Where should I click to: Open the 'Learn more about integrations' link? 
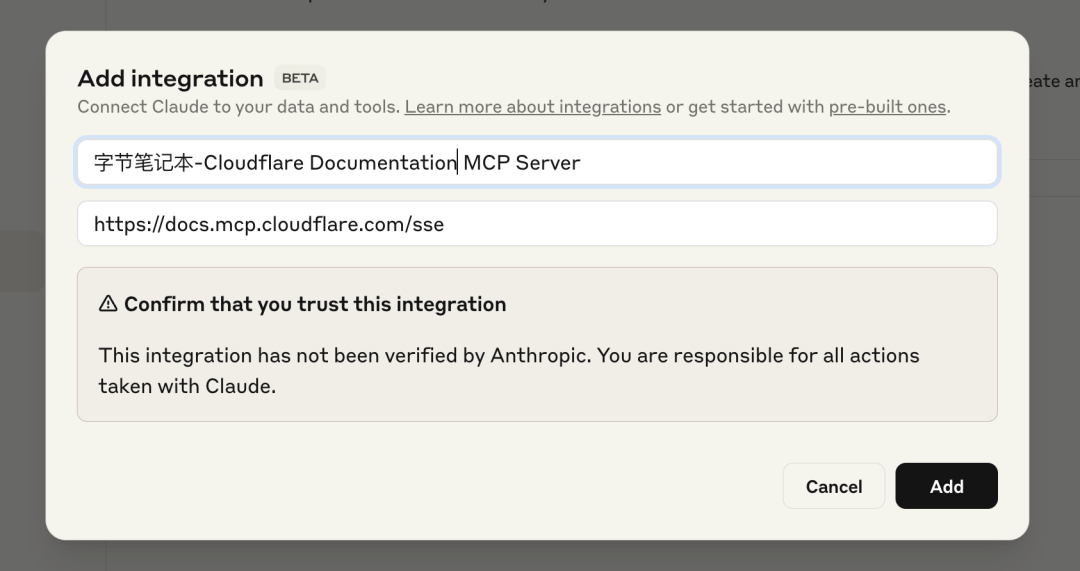[532, 107]
